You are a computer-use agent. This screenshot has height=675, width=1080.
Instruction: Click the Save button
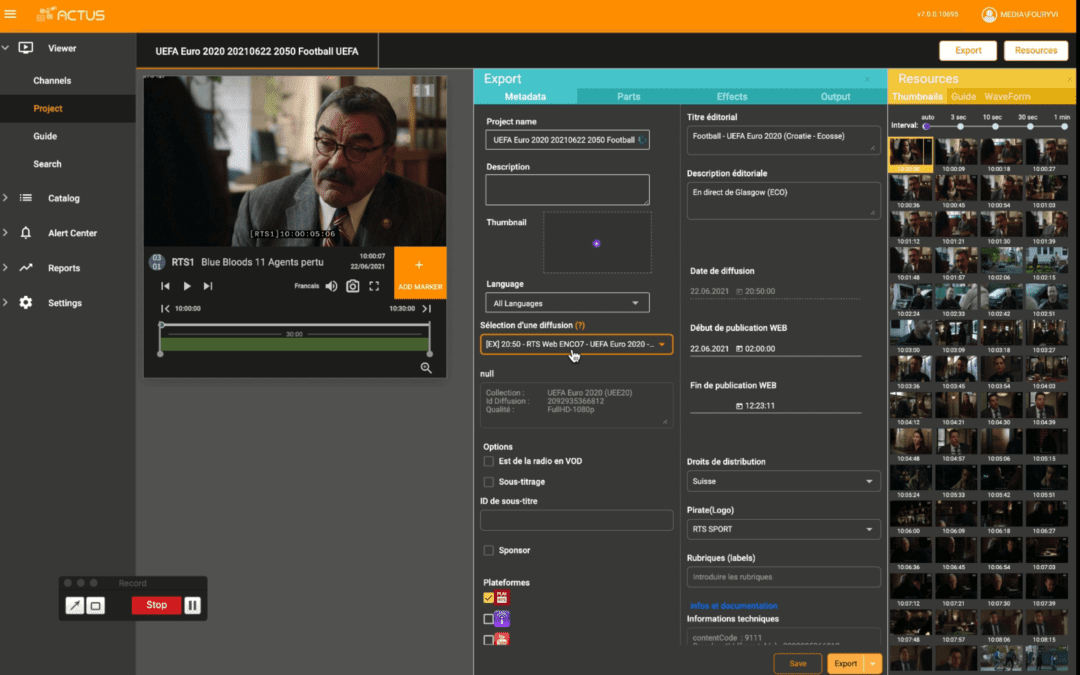click(798, 663)
